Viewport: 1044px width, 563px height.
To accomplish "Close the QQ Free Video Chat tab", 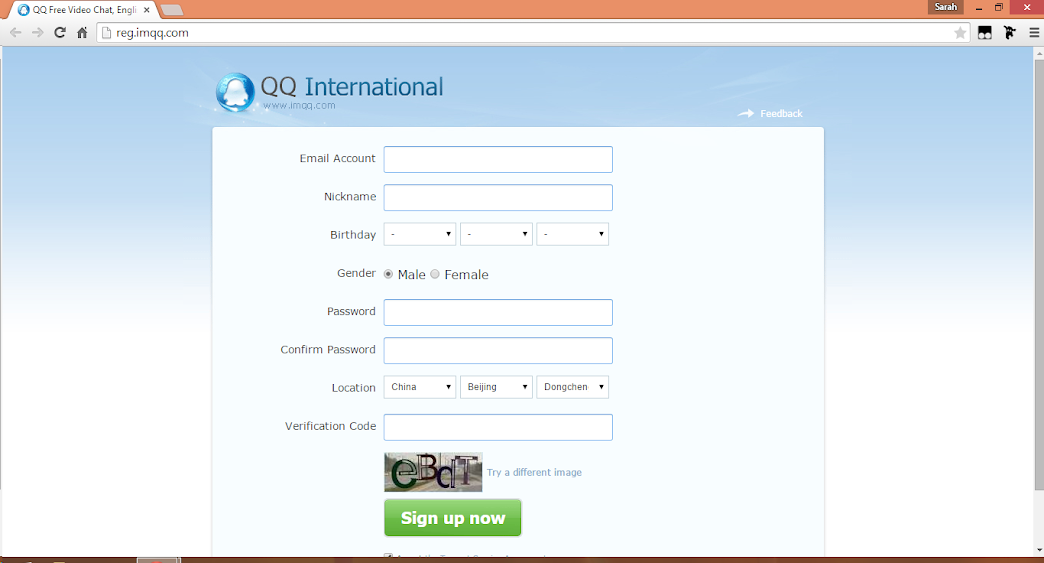I will [146, 10].
